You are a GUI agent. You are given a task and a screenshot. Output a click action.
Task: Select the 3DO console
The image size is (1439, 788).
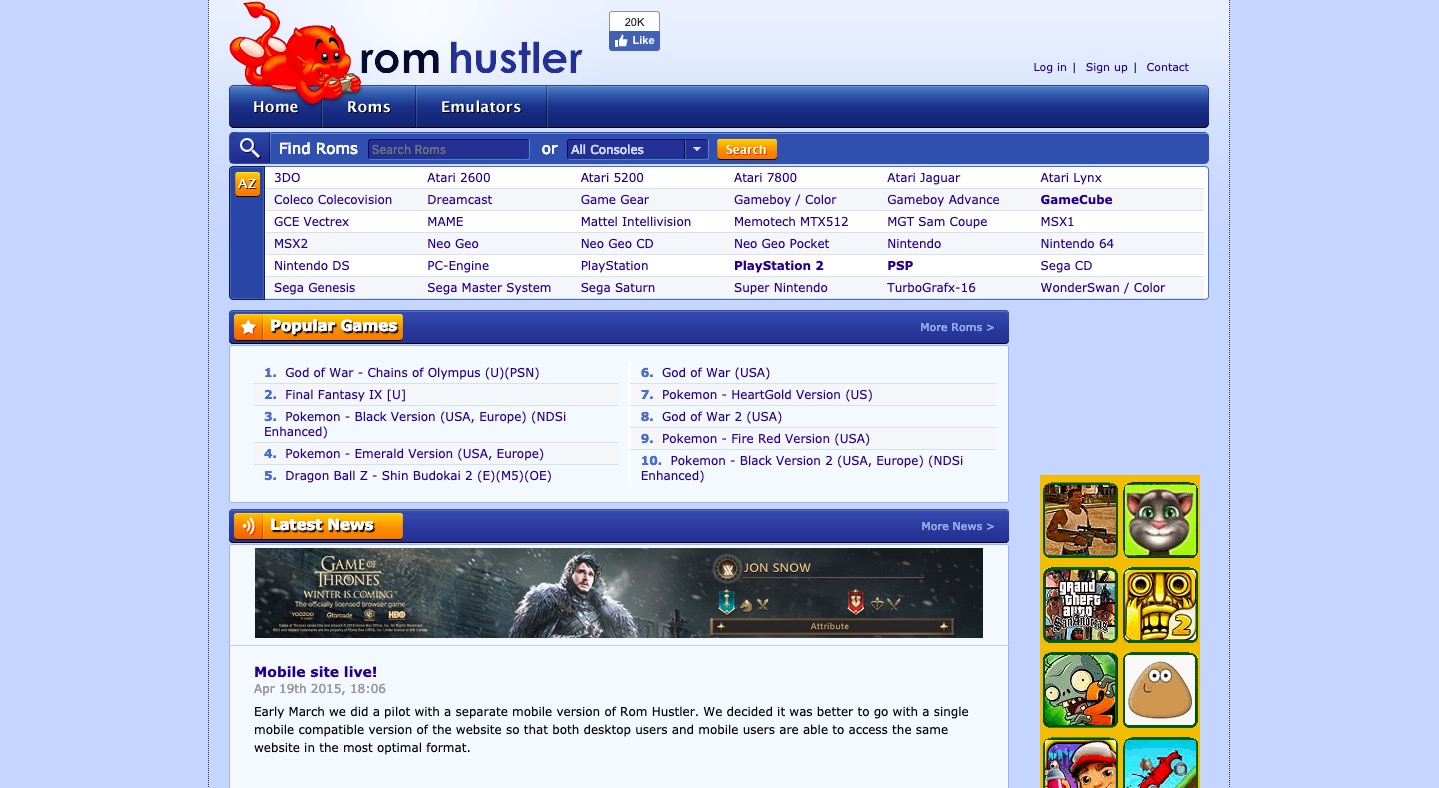coord(287,178)
